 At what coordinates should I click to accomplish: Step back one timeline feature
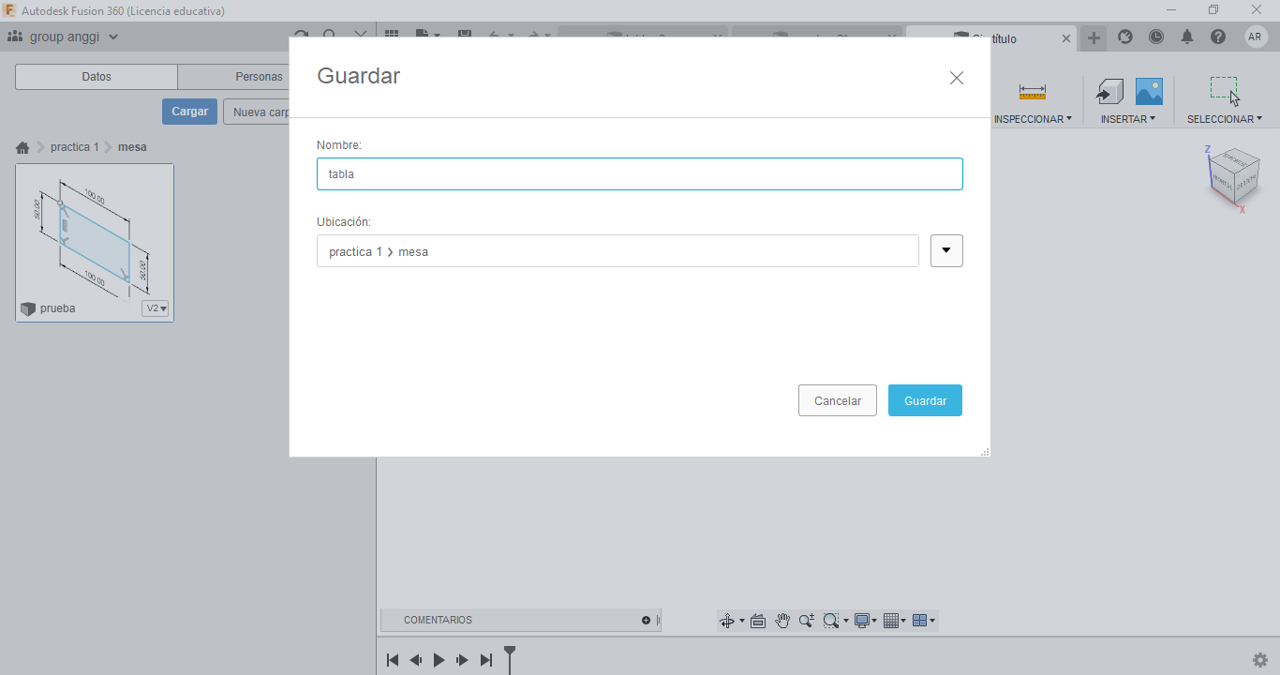[416, 660]
